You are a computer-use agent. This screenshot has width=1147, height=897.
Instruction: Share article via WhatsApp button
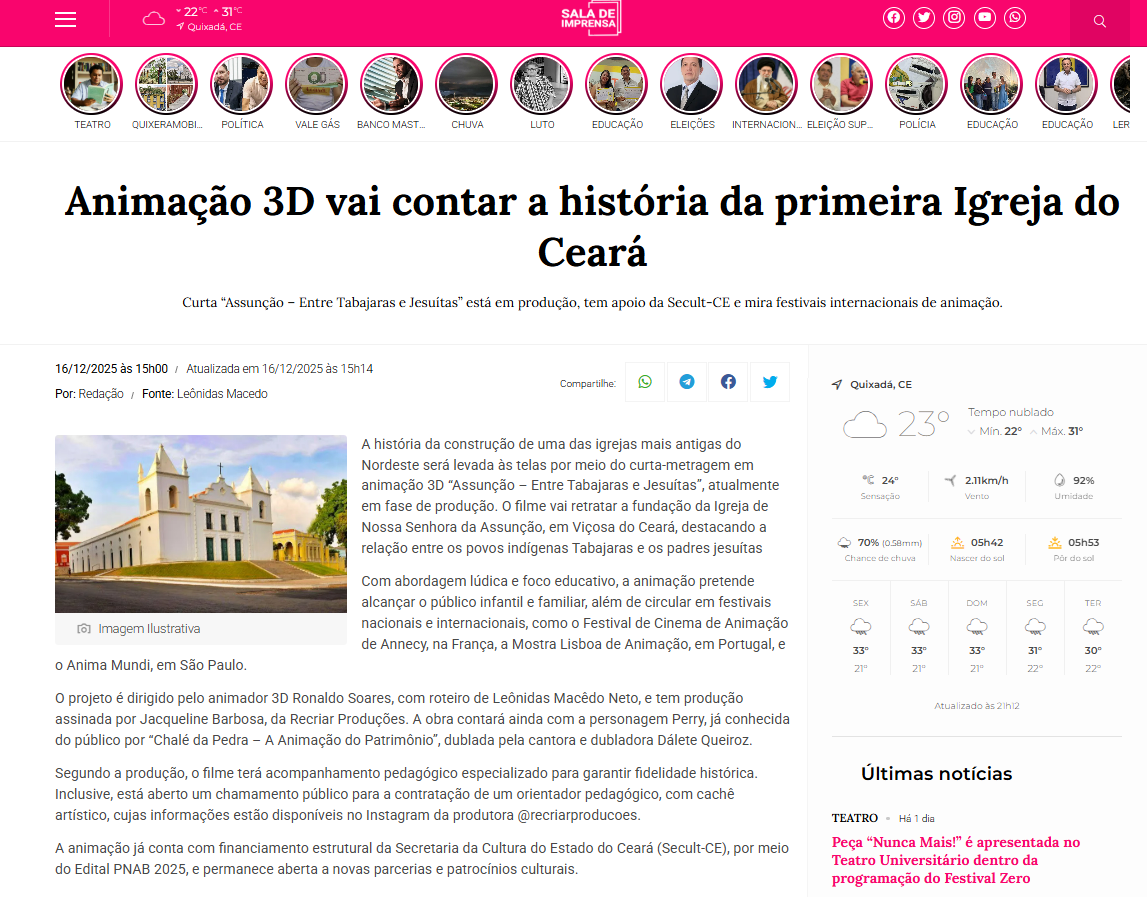645,382
